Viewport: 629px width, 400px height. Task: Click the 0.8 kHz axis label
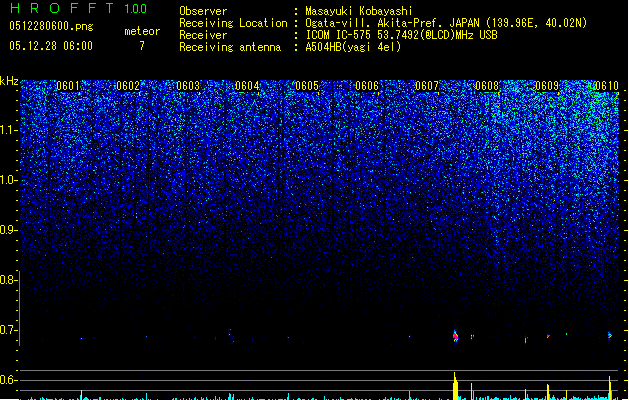tap(9, 280)
